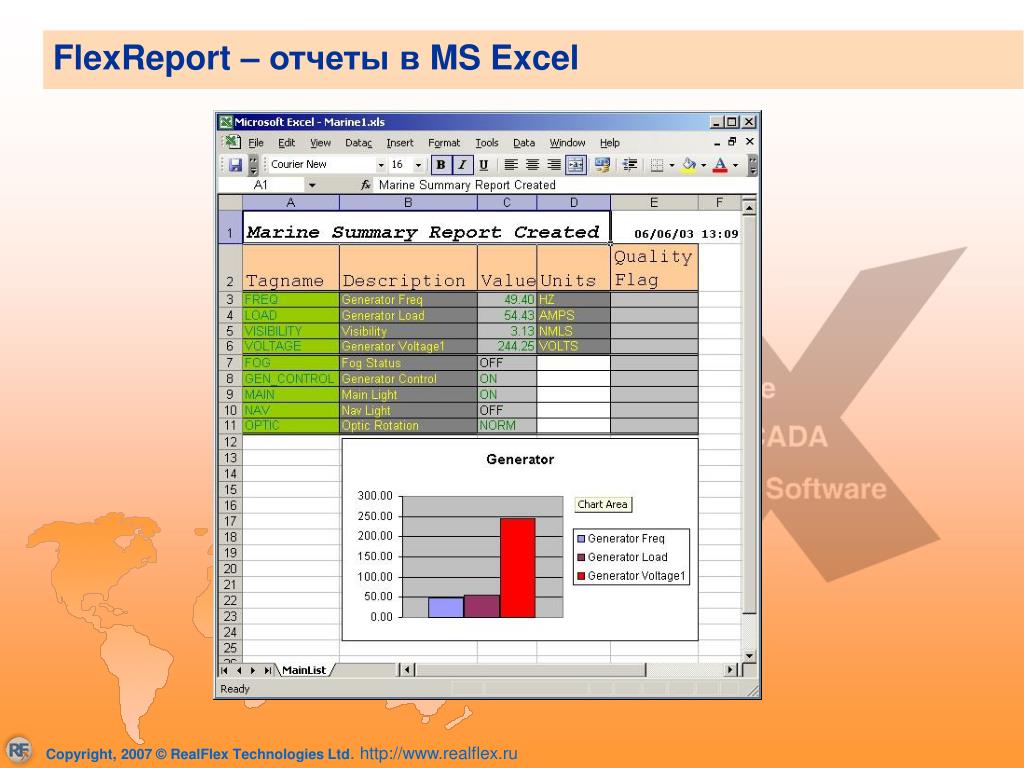Align text left in toolbar
This screenshot has height=768, width=1024.
coord(511,165)
